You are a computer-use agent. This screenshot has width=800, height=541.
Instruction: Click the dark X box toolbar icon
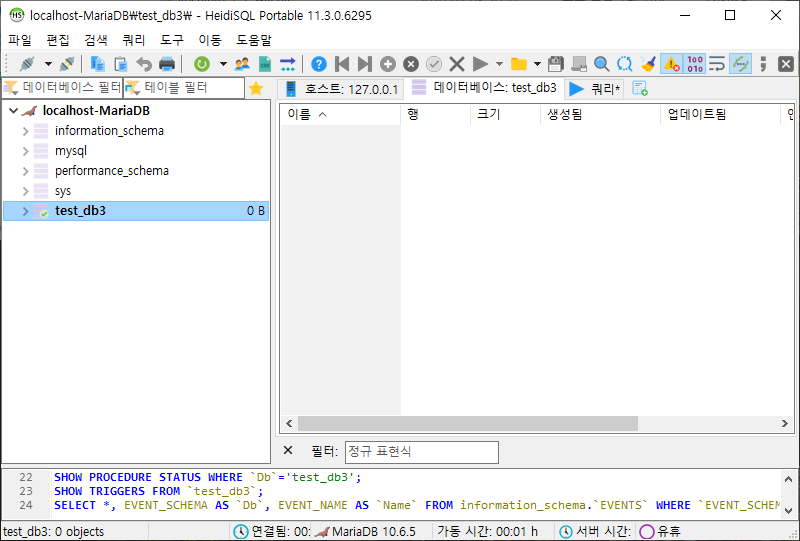click(786, 64)
